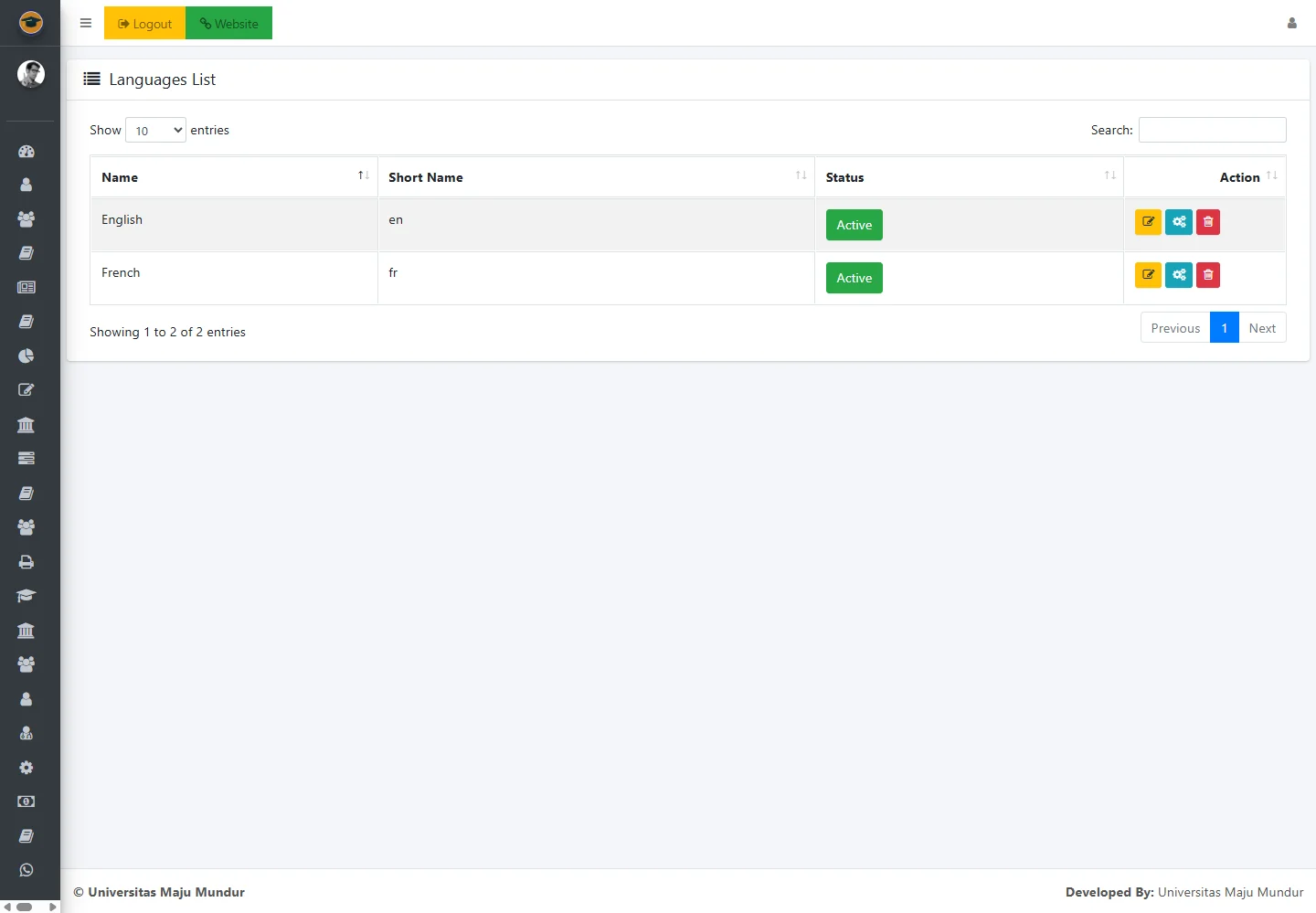
Task: Delete the French language row
Action: 1208,275
